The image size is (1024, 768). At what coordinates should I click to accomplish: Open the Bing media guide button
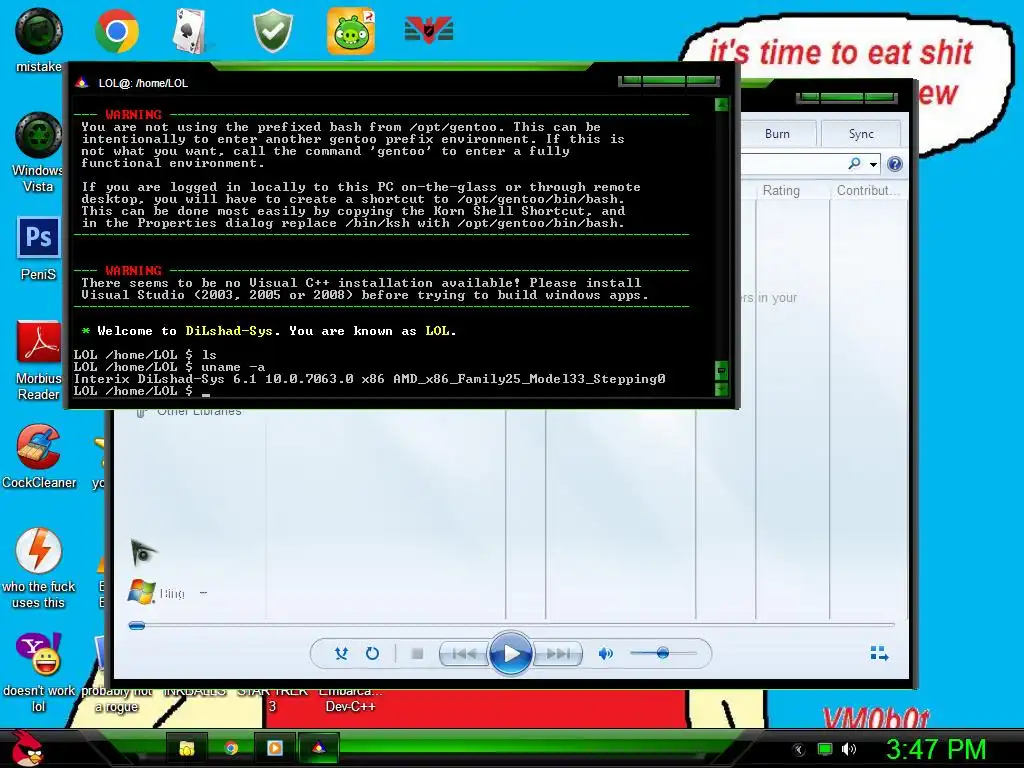point(157,593)
